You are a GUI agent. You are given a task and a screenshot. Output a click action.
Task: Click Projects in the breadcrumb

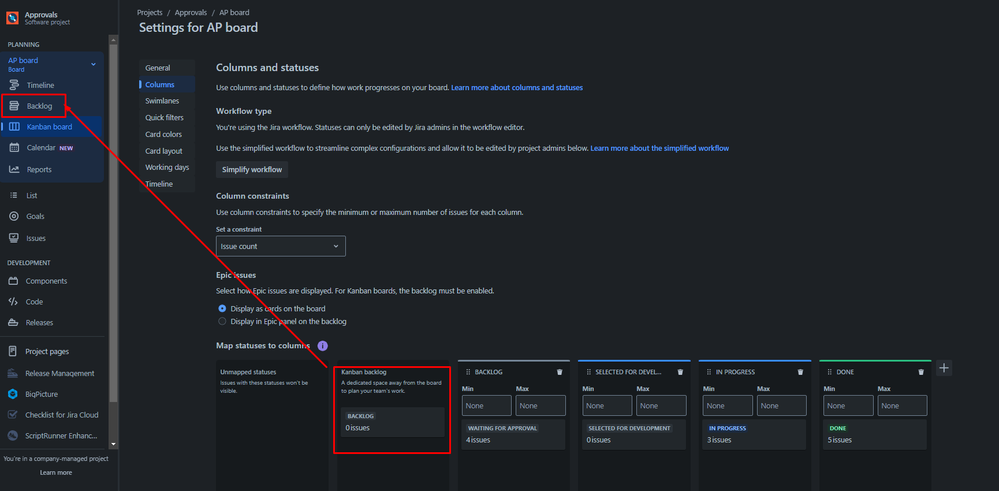(x=150, y=12)
